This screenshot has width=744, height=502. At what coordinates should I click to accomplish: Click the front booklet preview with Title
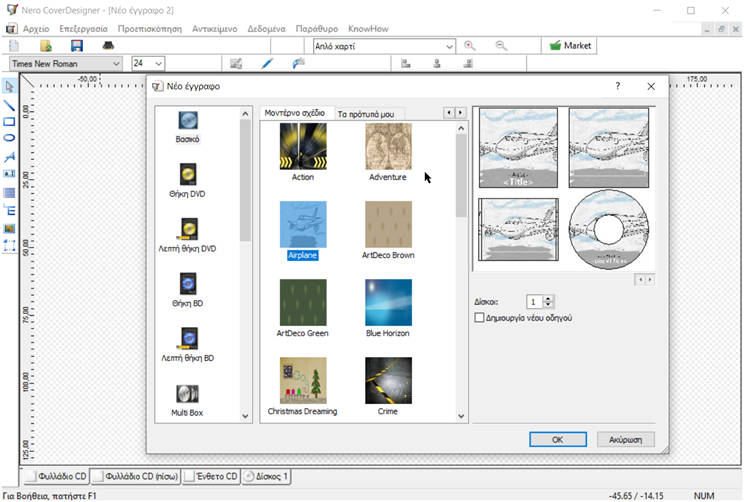coord(518,148)
